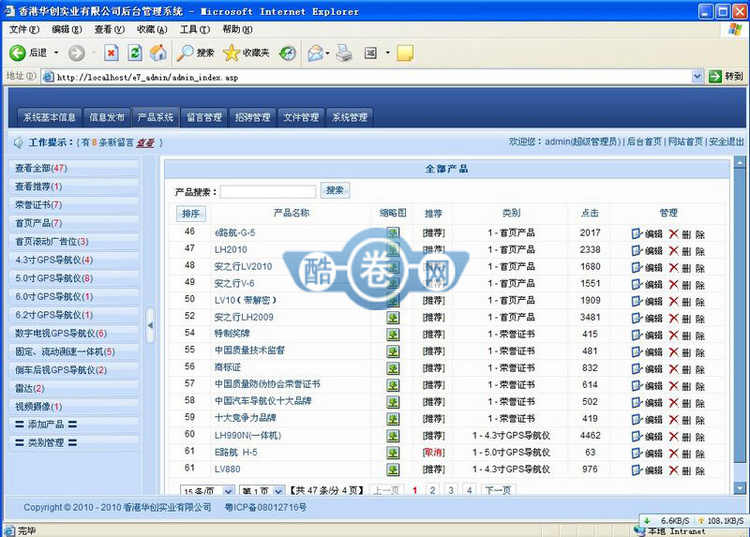Click the vertical scrollbar down arrow
Screen dimensions: 750x537
coord(739,488)
